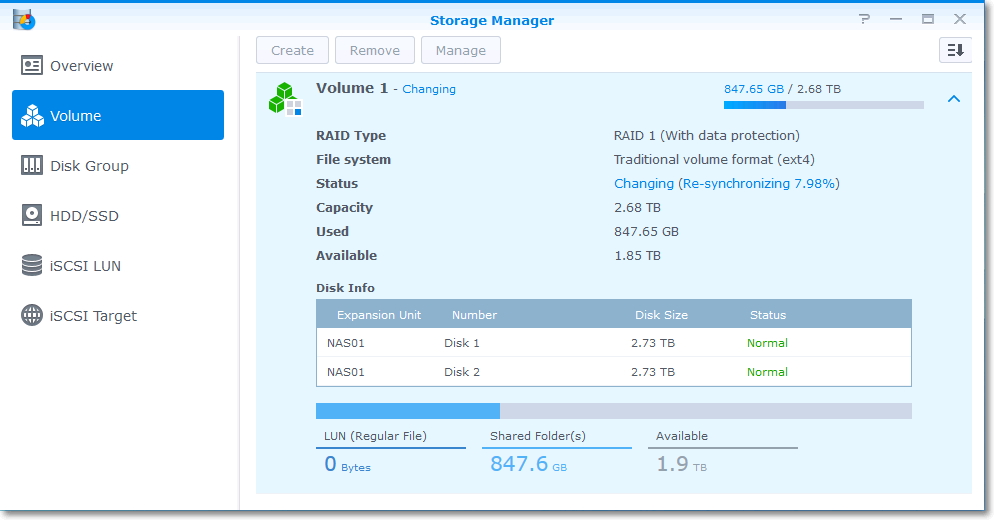Viewport: 994px width, 520px height.
Task: Click the Volume cubes icon in sidebar
Action: pos(32,115)
